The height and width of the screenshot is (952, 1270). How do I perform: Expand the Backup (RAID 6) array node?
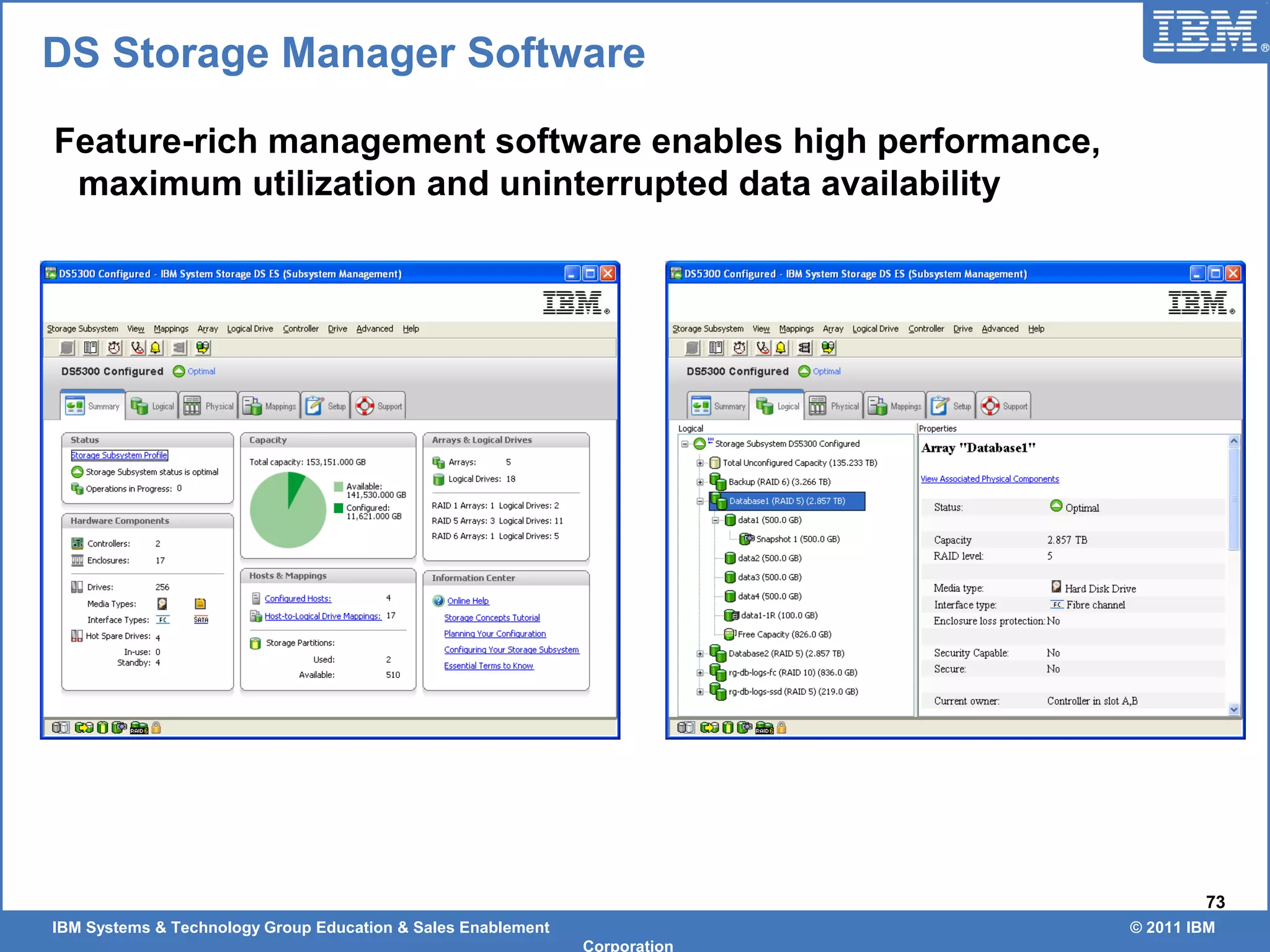tap(699, 482)
